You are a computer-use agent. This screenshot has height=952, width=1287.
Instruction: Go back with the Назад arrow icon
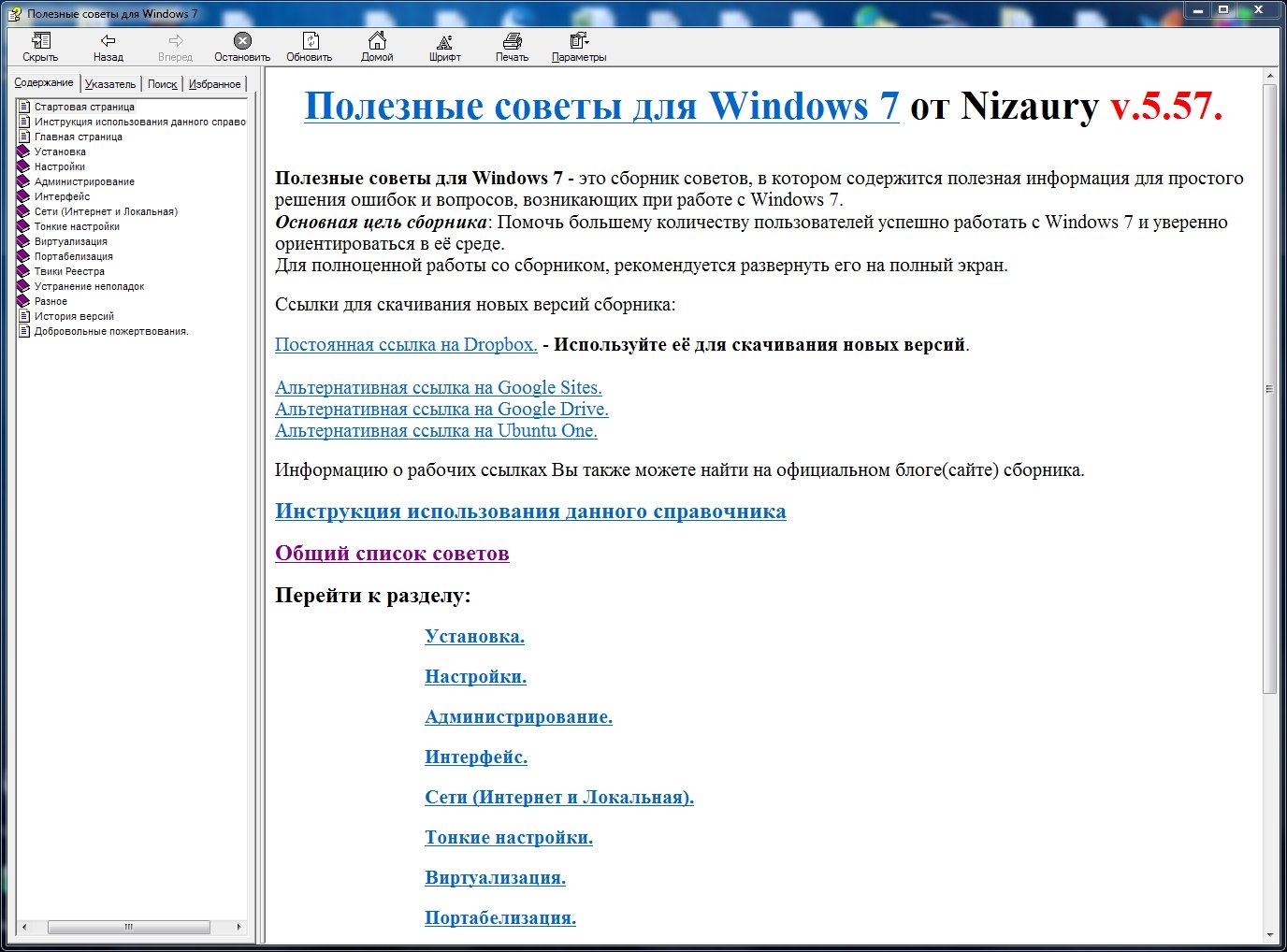(x=108, y=41)
